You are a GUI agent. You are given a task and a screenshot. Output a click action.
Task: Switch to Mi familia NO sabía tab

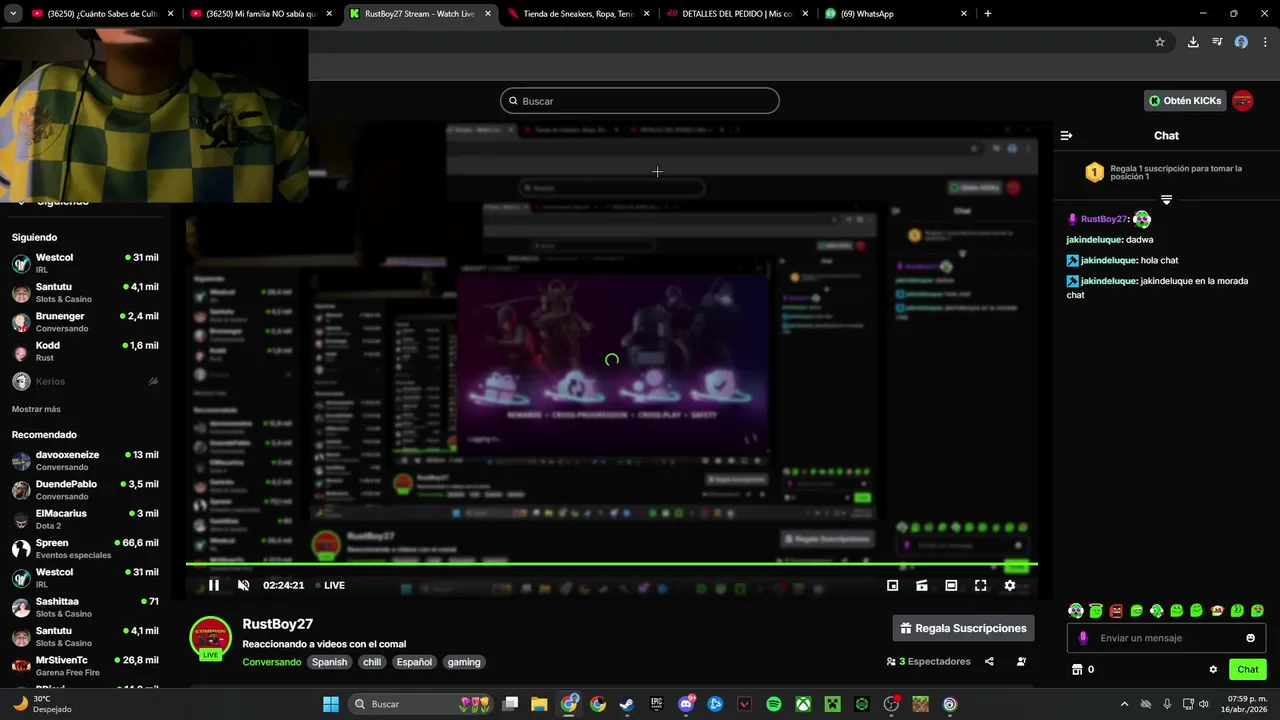[261, 14]
